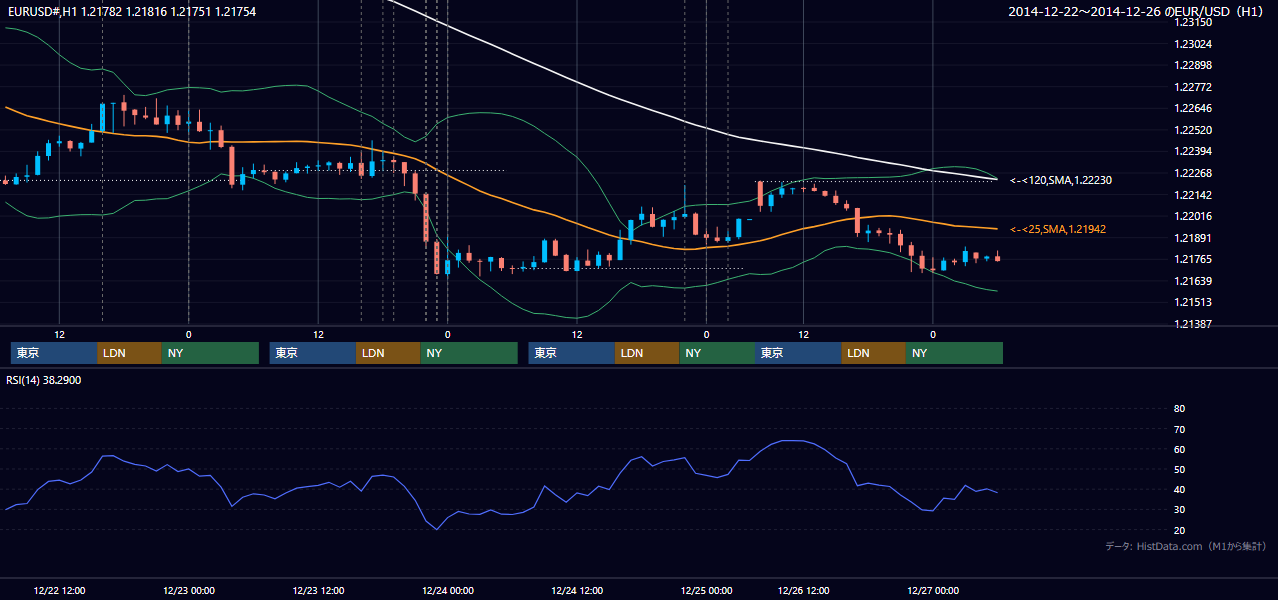
Task: Click the 12/23 00:00 date label
Action: click(x=189, y=590)
